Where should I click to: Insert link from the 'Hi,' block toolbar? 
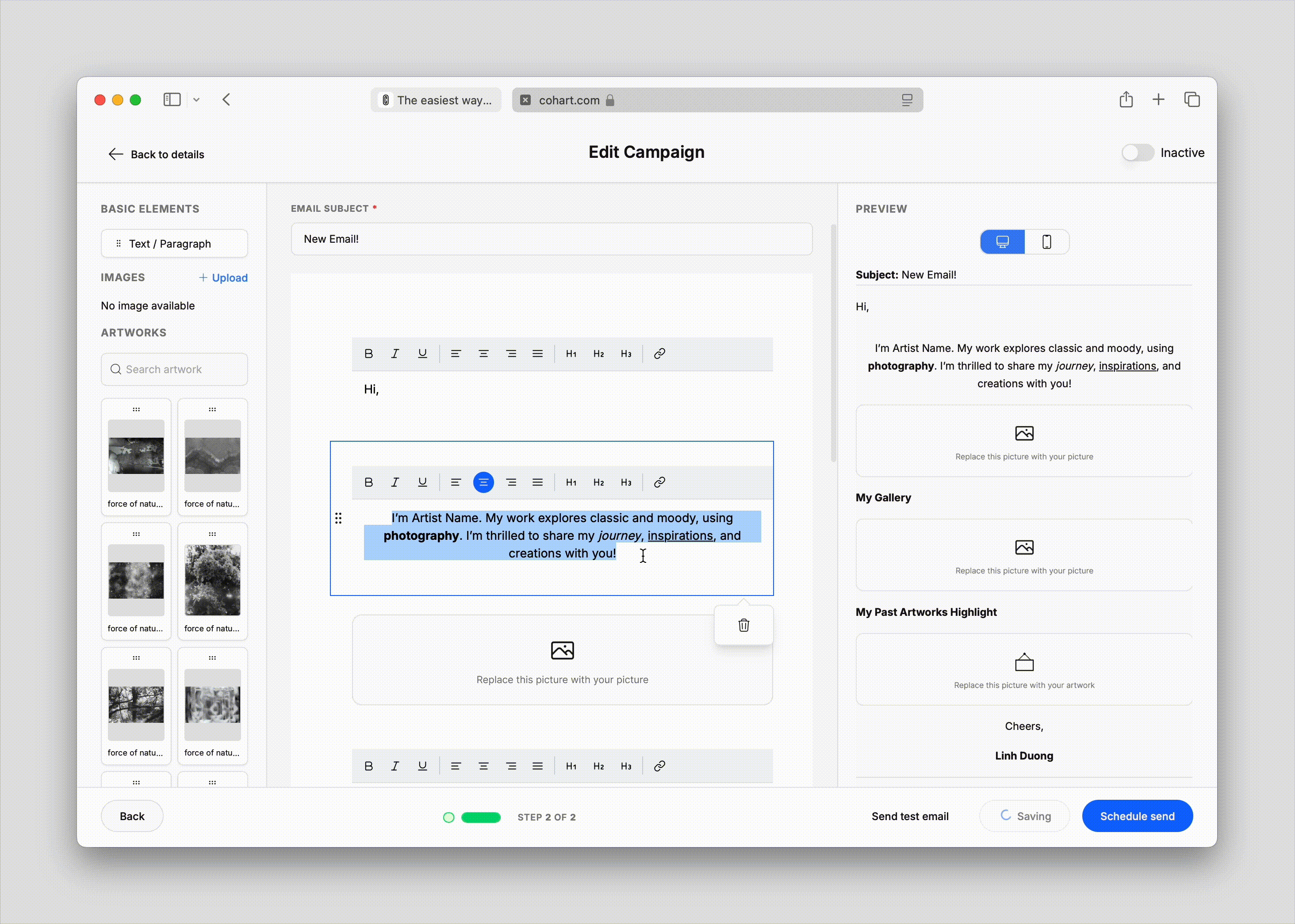pos(660,354)
